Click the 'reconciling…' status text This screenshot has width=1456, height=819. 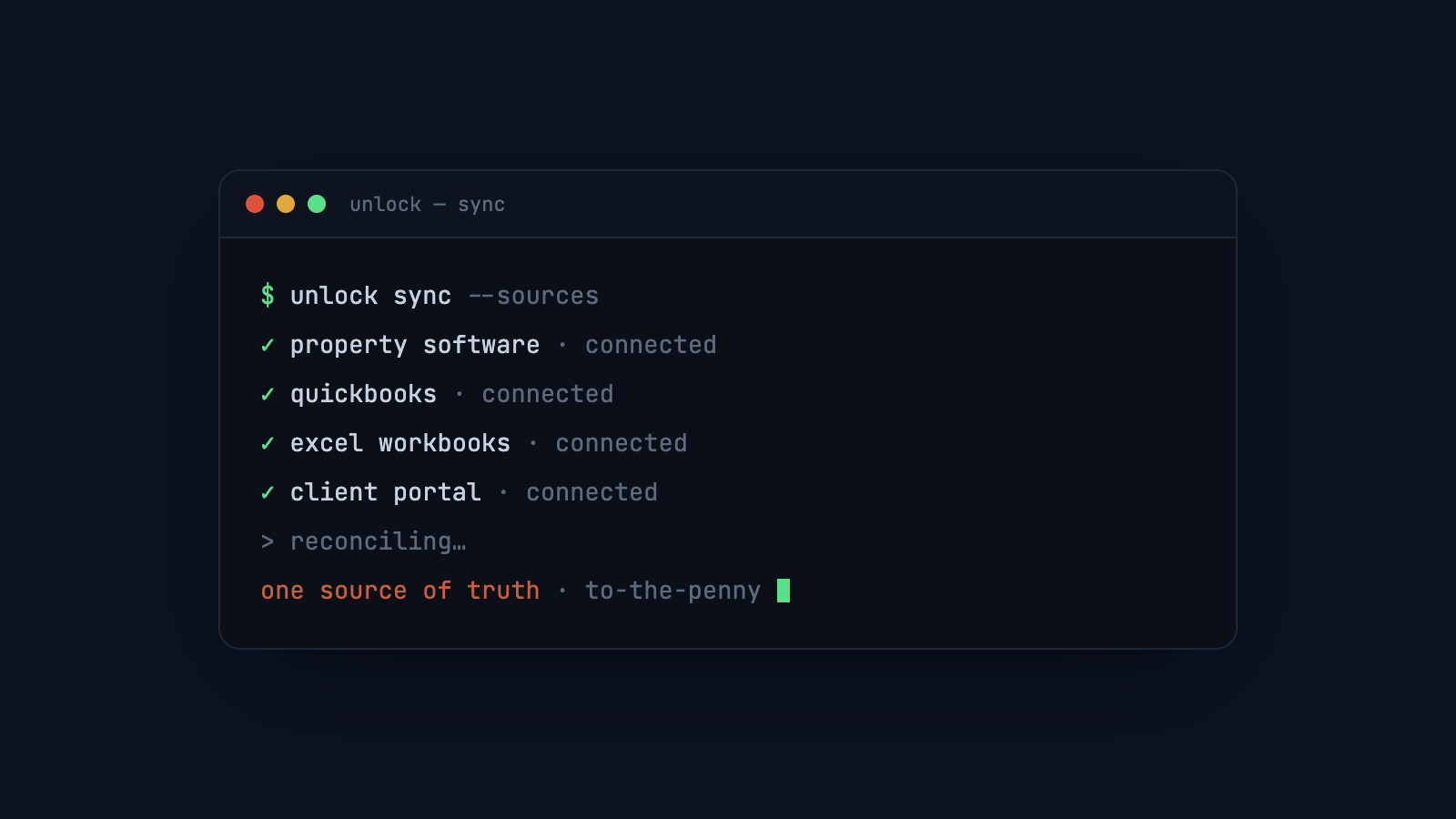click(379, 541)
